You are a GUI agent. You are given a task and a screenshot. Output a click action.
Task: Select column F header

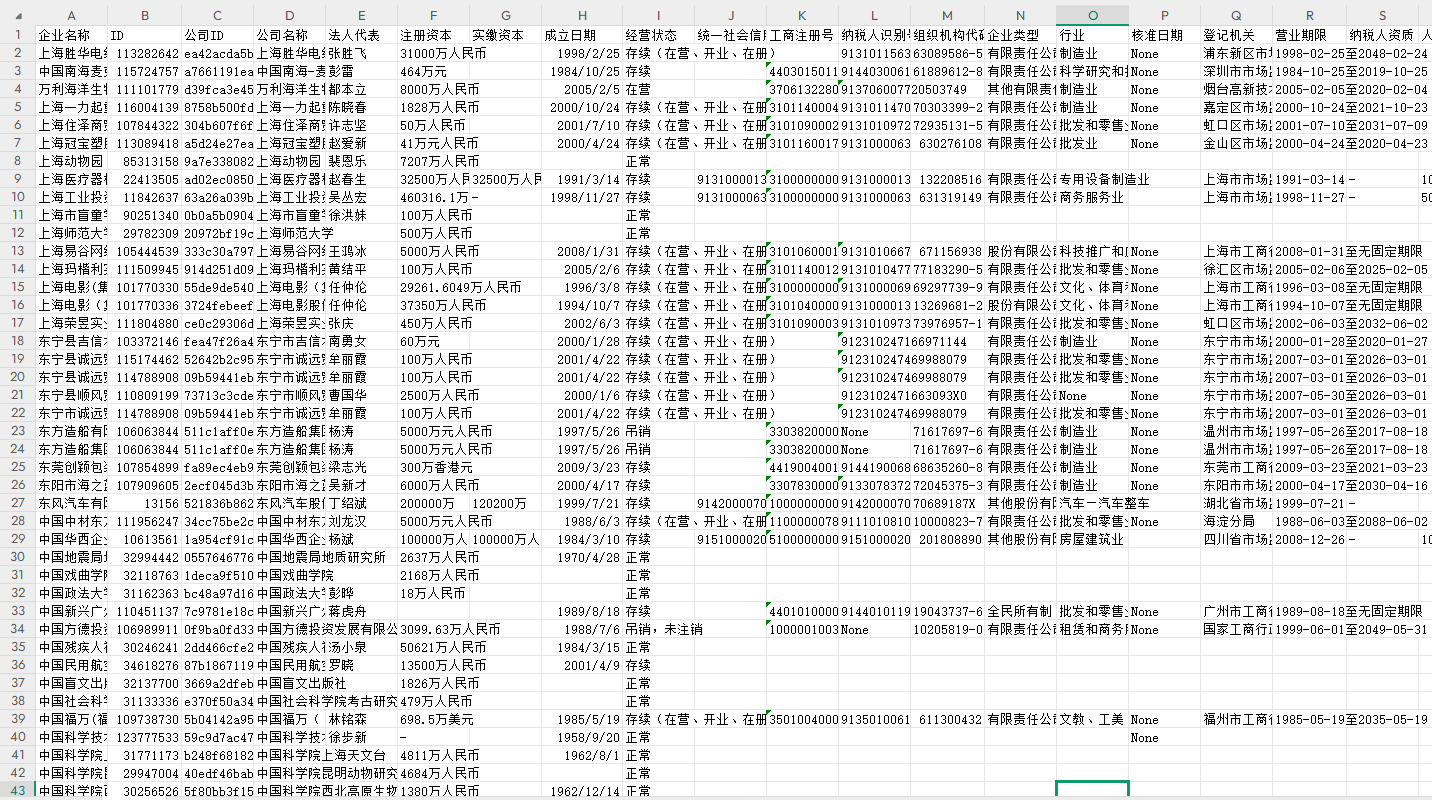433,16
